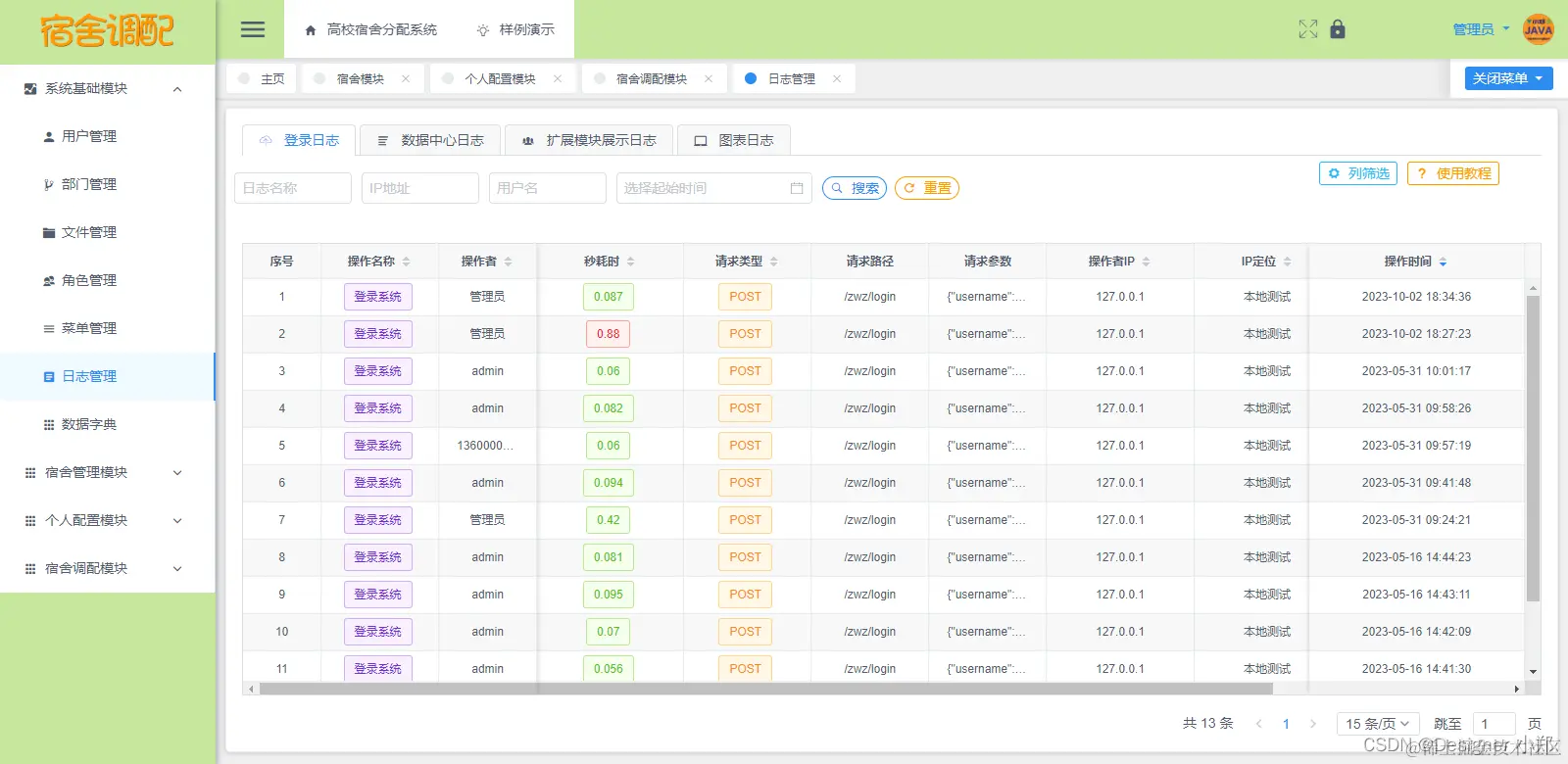Switch to 数据中心日志 tab
This screenshot has height=764, width=1568.
click(430, 140)
